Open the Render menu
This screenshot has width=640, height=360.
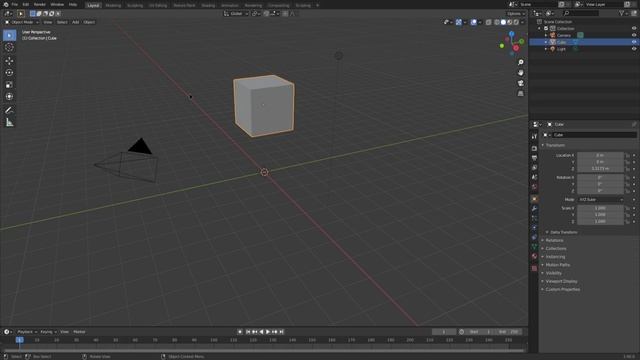40,4
